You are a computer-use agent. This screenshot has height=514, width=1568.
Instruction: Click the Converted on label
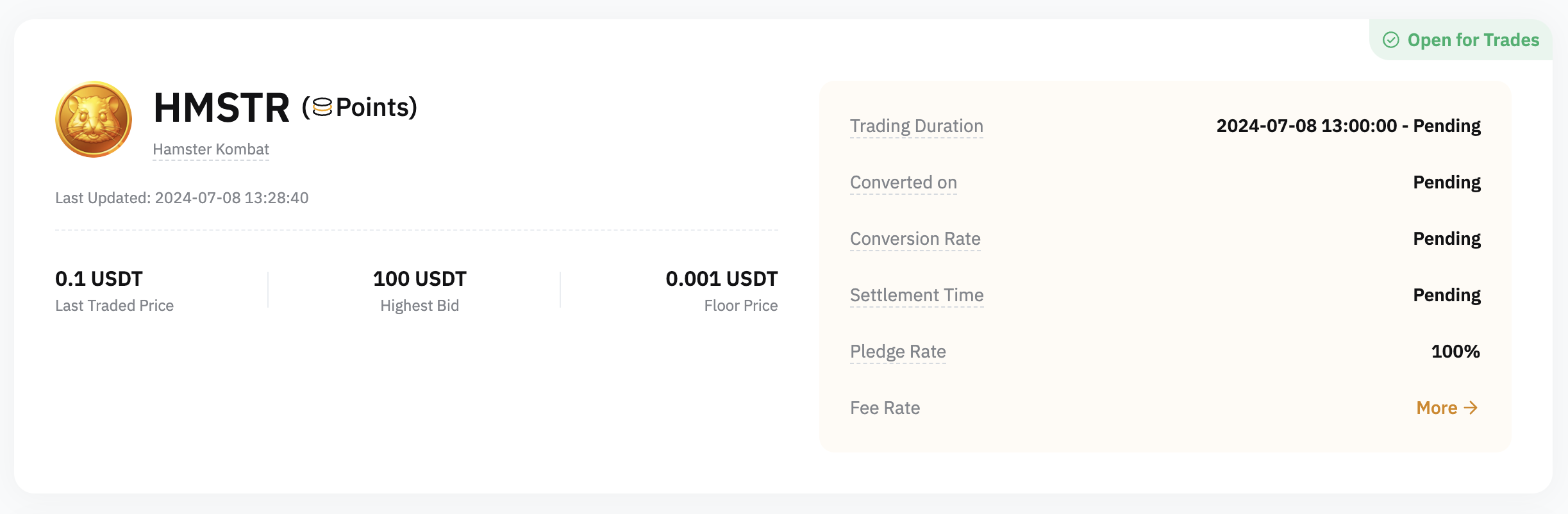click(903, 183)
